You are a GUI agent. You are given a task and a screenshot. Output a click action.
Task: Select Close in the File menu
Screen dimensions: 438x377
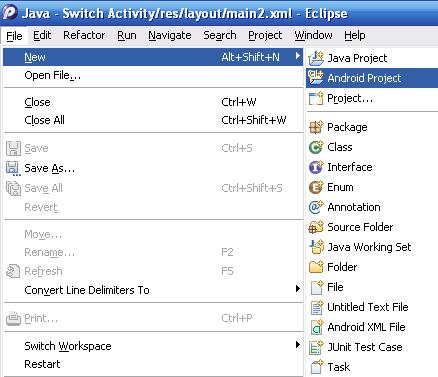[x=153, y=102]
